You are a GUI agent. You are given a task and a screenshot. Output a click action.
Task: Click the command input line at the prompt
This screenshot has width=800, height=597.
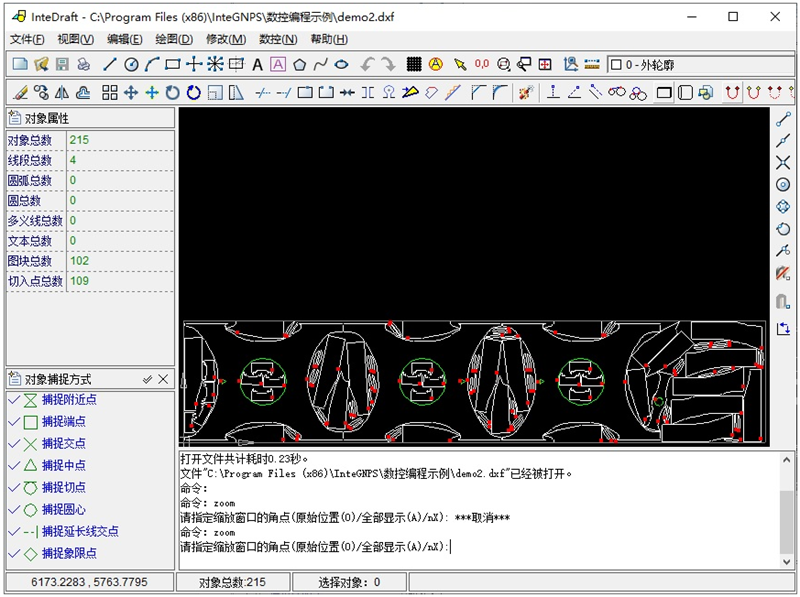(480, 547)
